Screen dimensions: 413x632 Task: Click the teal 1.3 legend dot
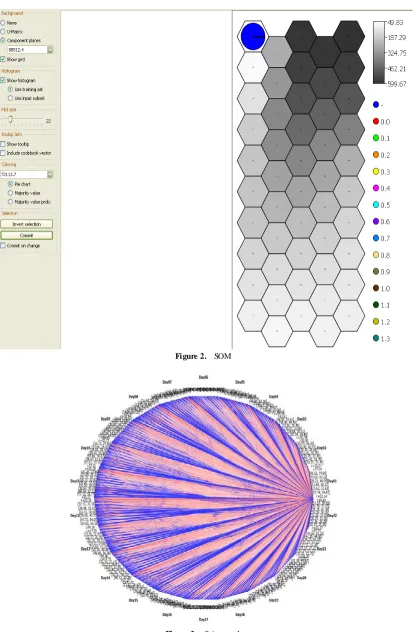376,338
